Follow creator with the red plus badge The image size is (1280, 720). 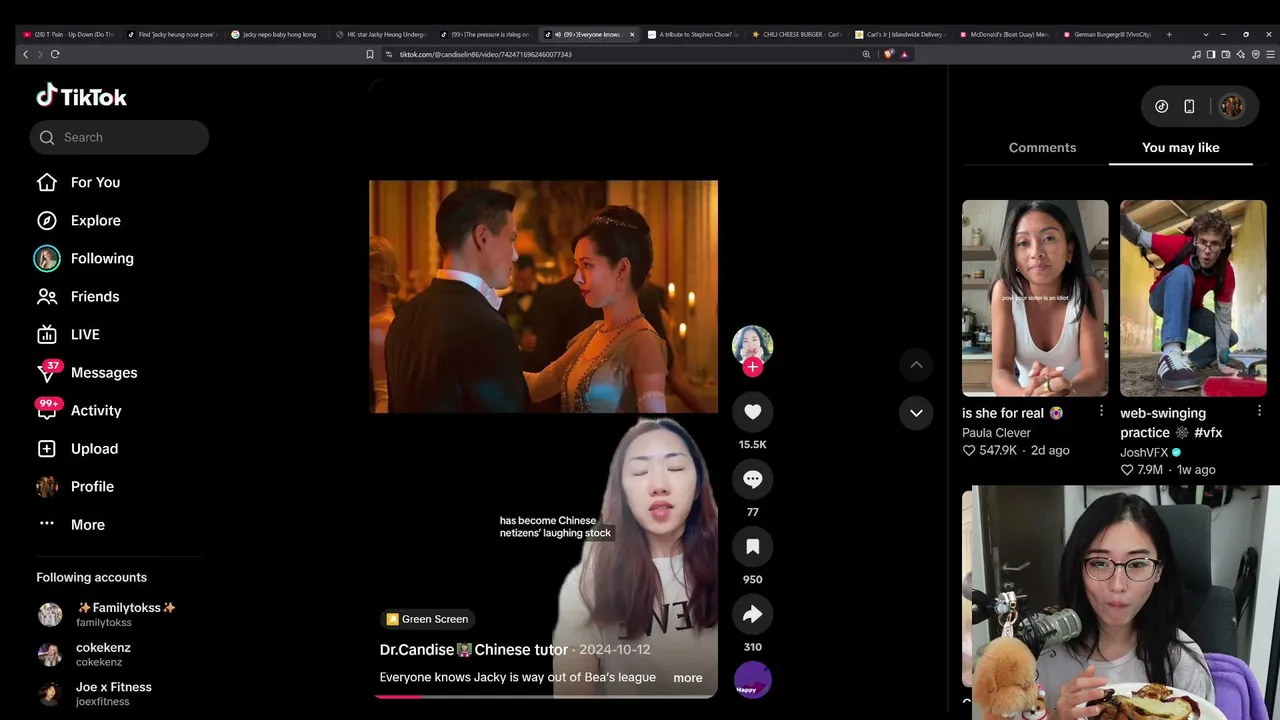pos(753,367)
